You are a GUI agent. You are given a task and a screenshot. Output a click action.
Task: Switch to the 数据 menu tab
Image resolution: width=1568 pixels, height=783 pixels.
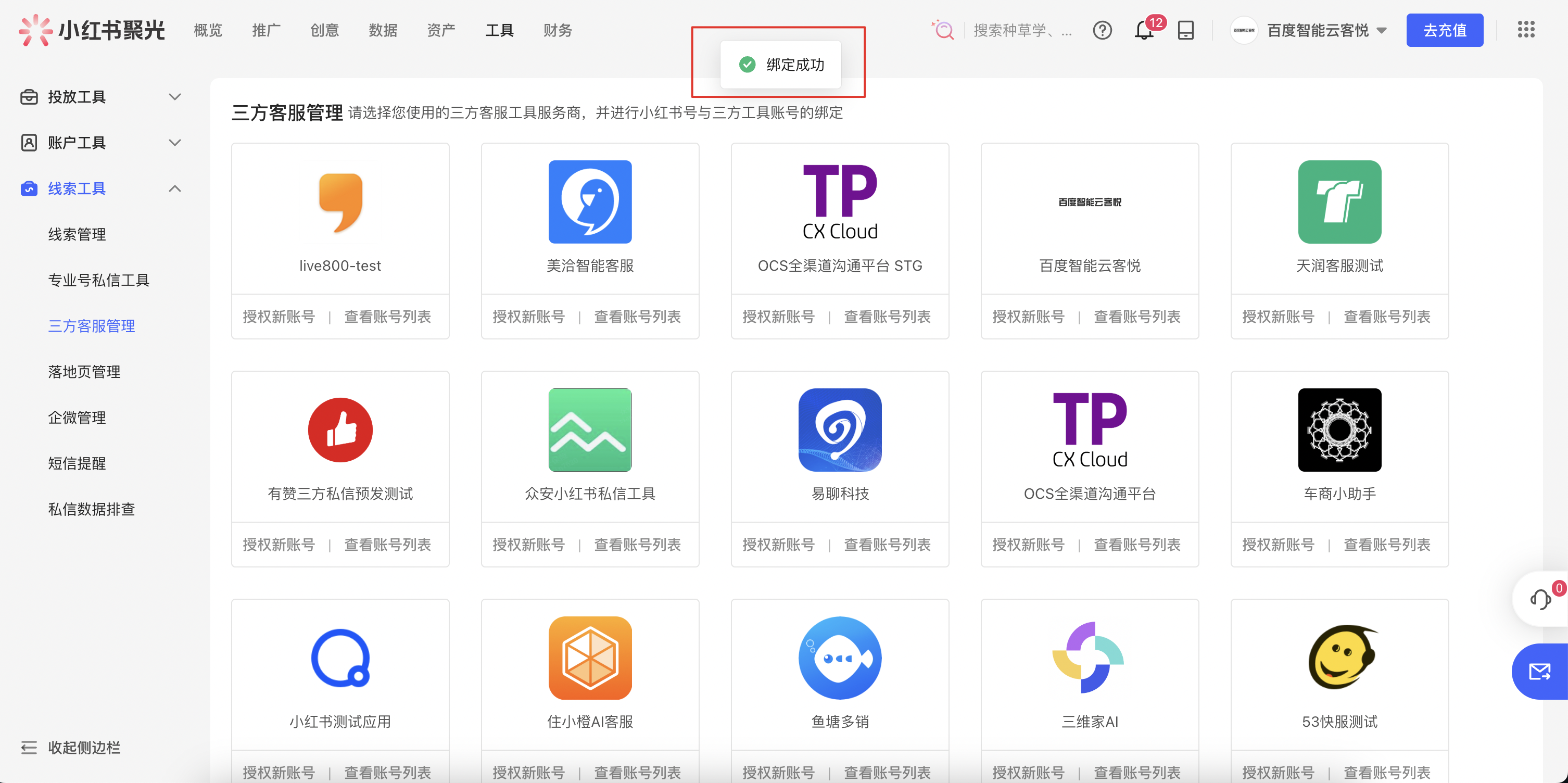(x=383, y=30)
